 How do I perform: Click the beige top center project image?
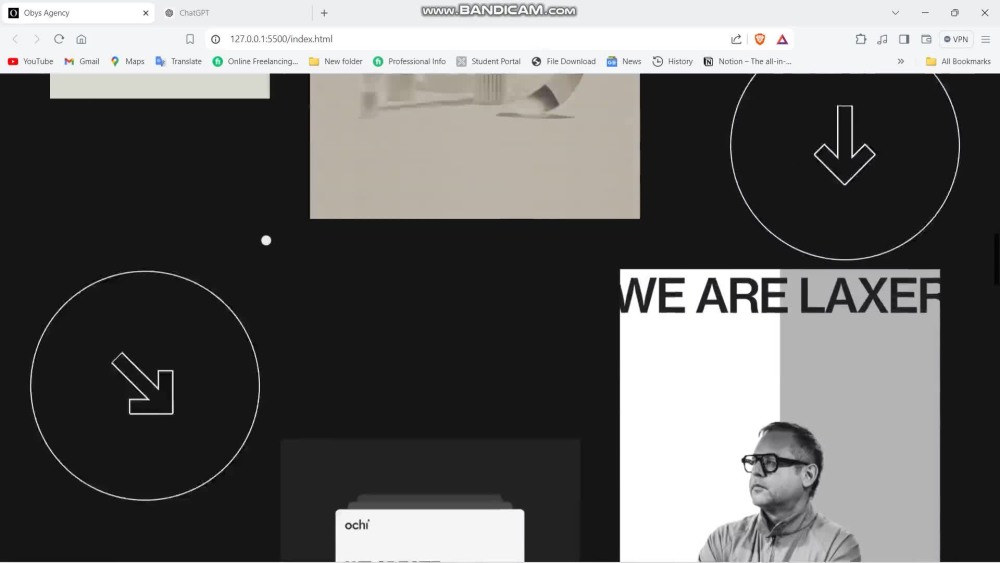474,146
